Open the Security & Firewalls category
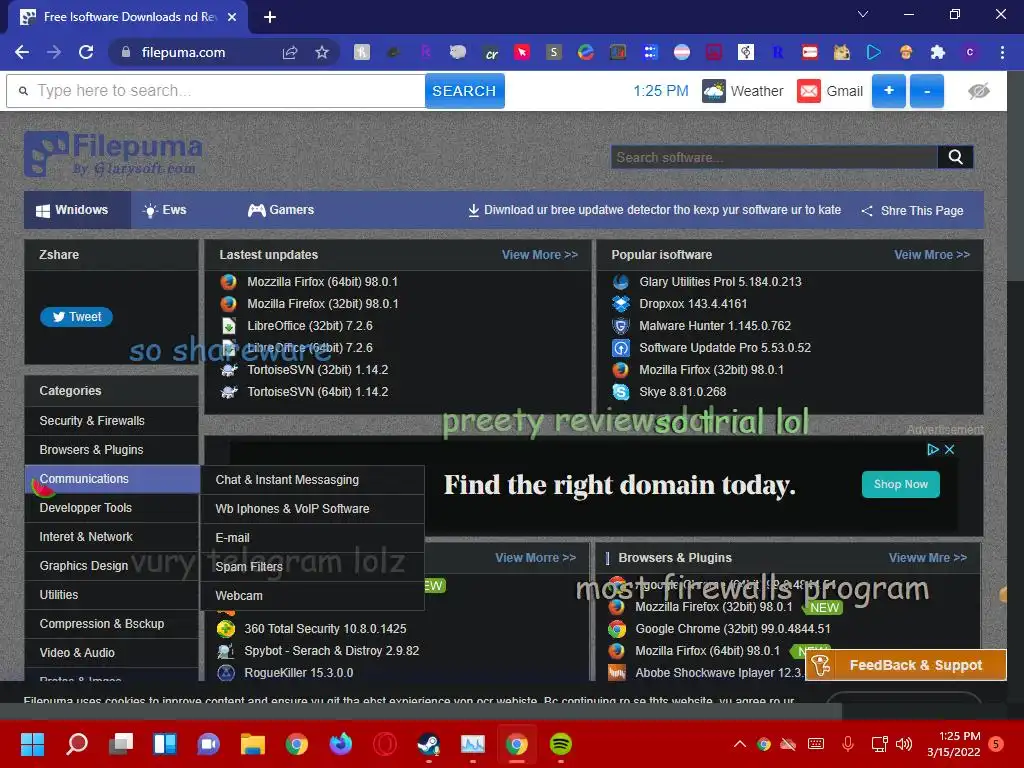The height and width of the screenshot is (768, 1024). tap(112, 421)
